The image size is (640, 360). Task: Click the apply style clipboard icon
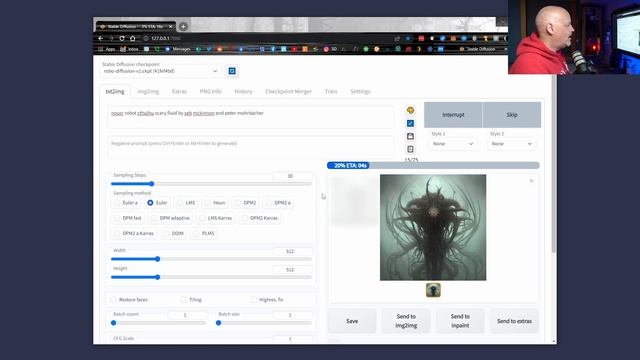pyautogui.click(x=410, y=149)
